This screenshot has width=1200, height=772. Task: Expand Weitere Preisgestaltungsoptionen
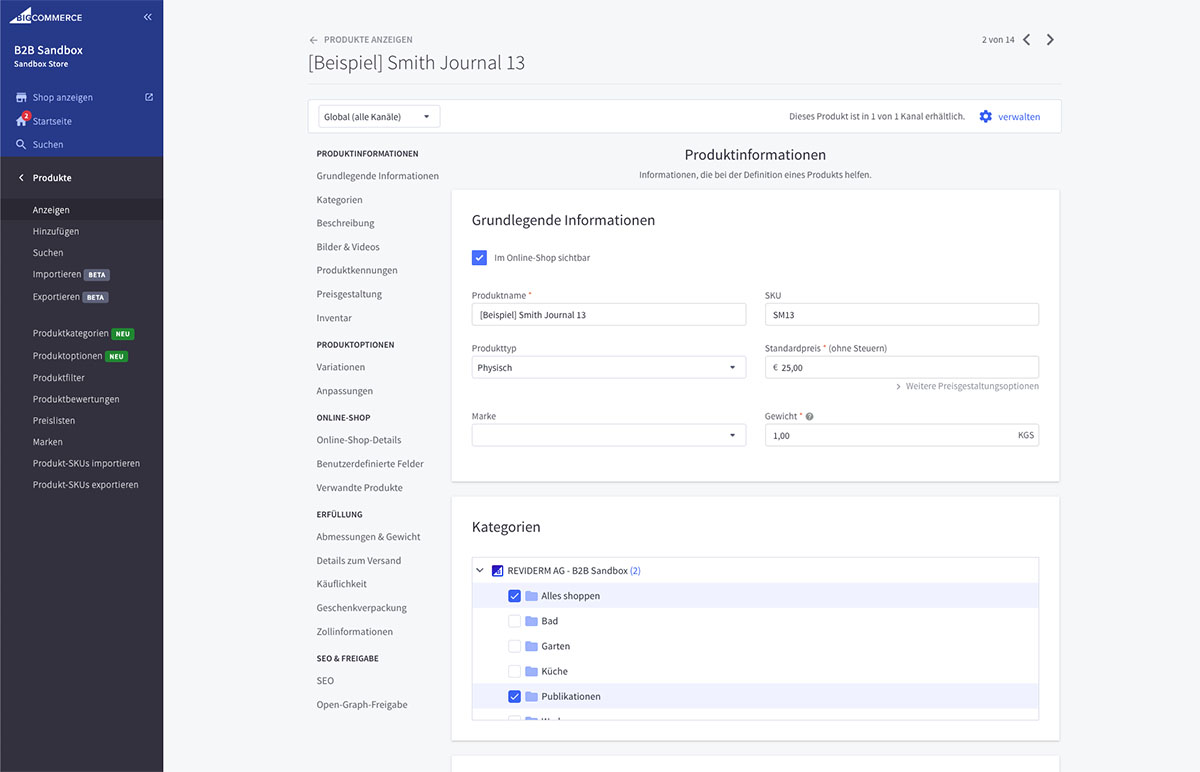(x=966, y=386)
